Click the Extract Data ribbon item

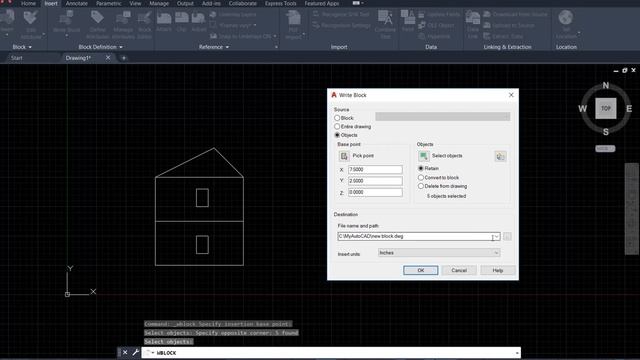point(503,36)
